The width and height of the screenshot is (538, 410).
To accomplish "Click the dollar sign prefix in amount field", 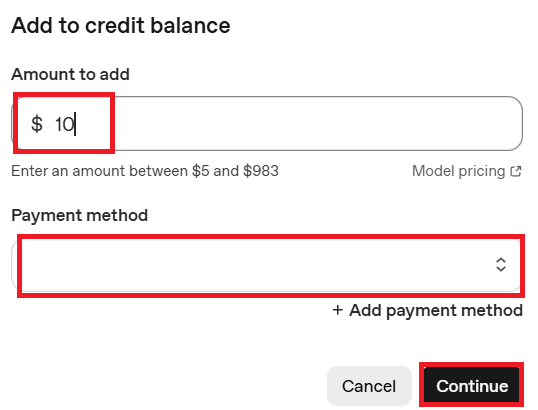I will pos(37,124).
